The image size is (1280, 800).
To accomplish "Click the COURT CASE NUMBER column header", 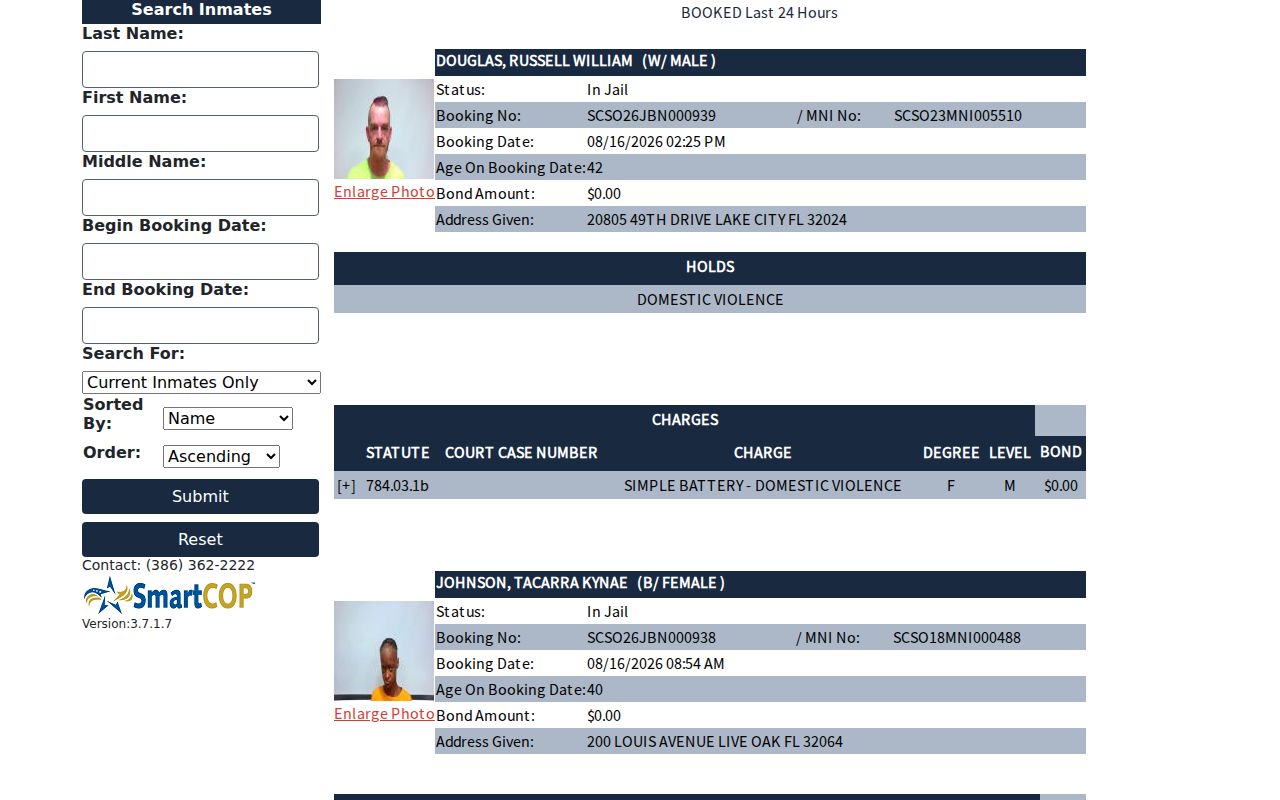I will pos(521,453).
